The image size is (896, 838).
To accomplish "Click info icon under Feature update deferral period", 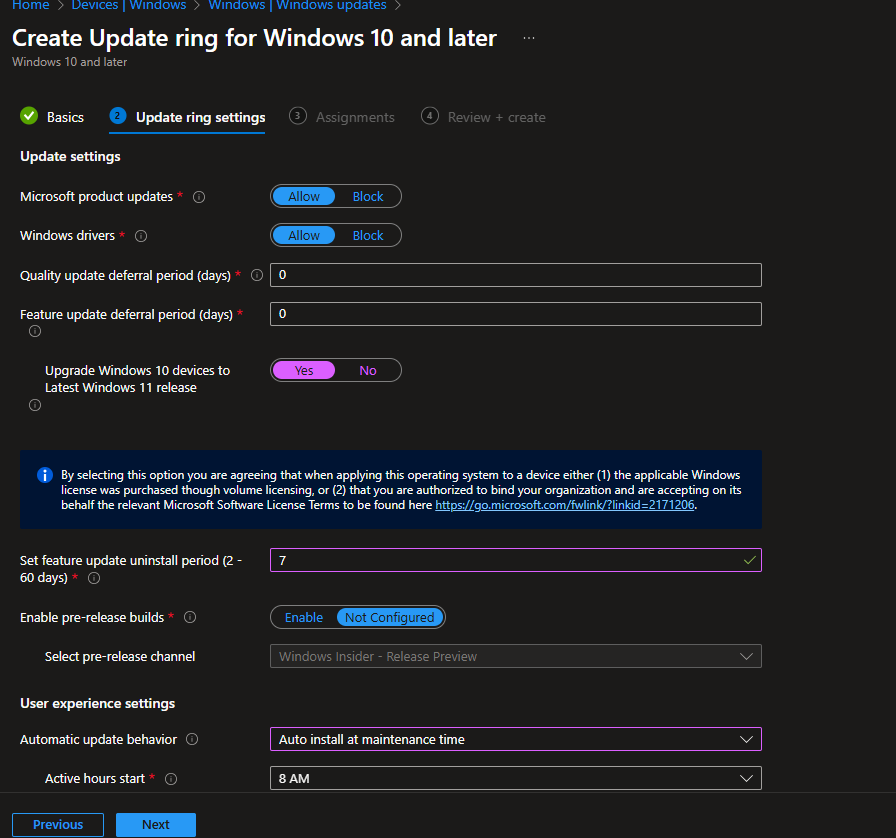I will pos(35,331).
